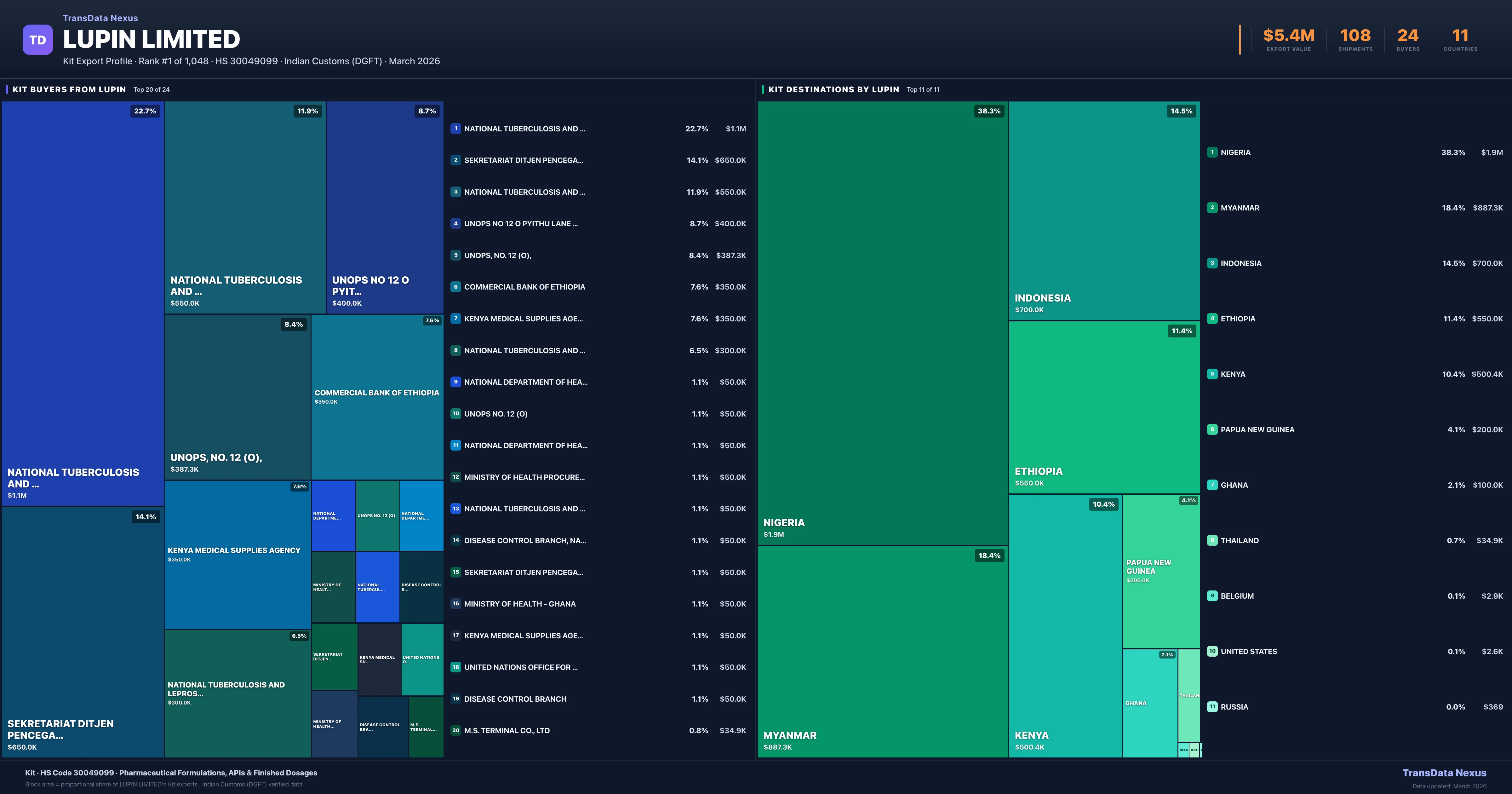Click the rank 1 badge beside NATIONAL TUBERCULOSIS buyer
This screenshot has height=794, width=1512.
[x=455, y=129]
